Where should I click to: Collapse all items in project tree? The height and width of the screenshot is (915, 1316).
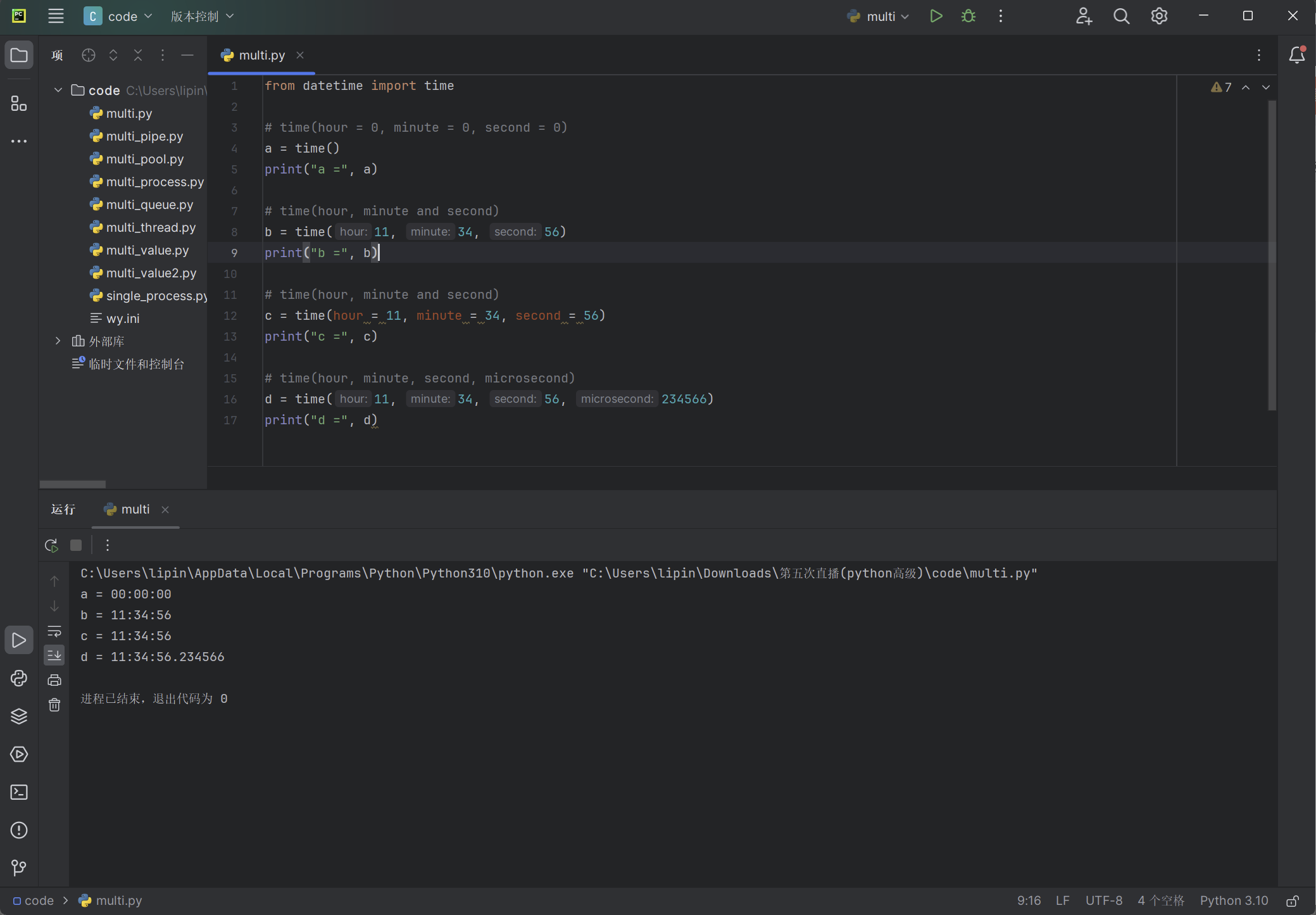pos(138,55)
